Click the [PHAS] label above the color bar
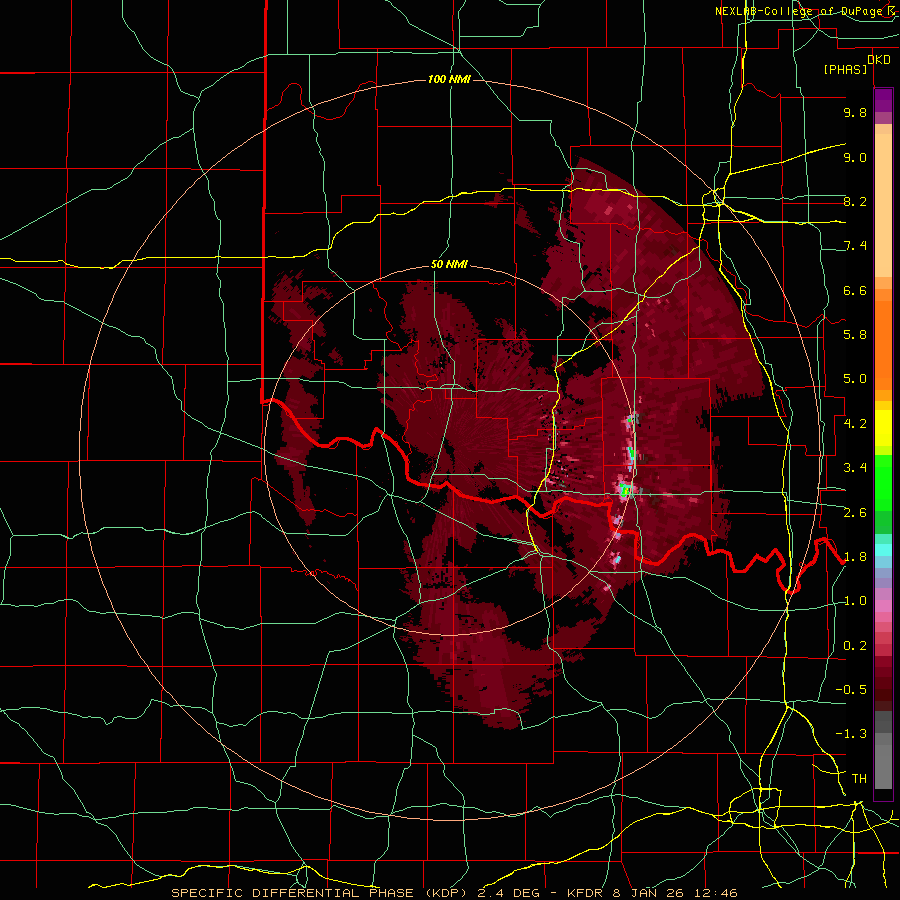Viewport: 900px width, 900px height. point(845,70)
